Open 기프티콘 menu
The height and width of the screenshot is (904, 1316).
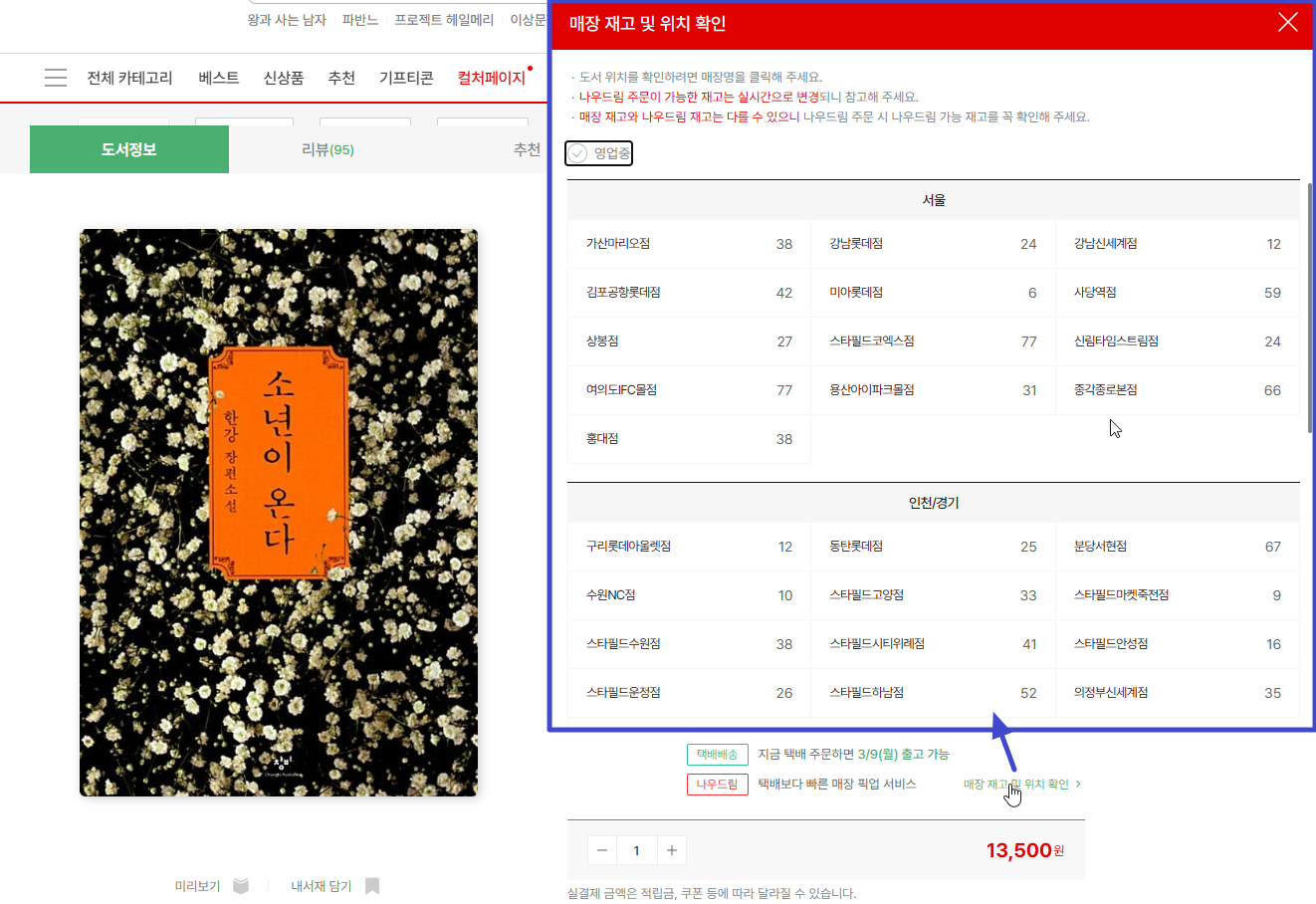(x=406, y=78)
